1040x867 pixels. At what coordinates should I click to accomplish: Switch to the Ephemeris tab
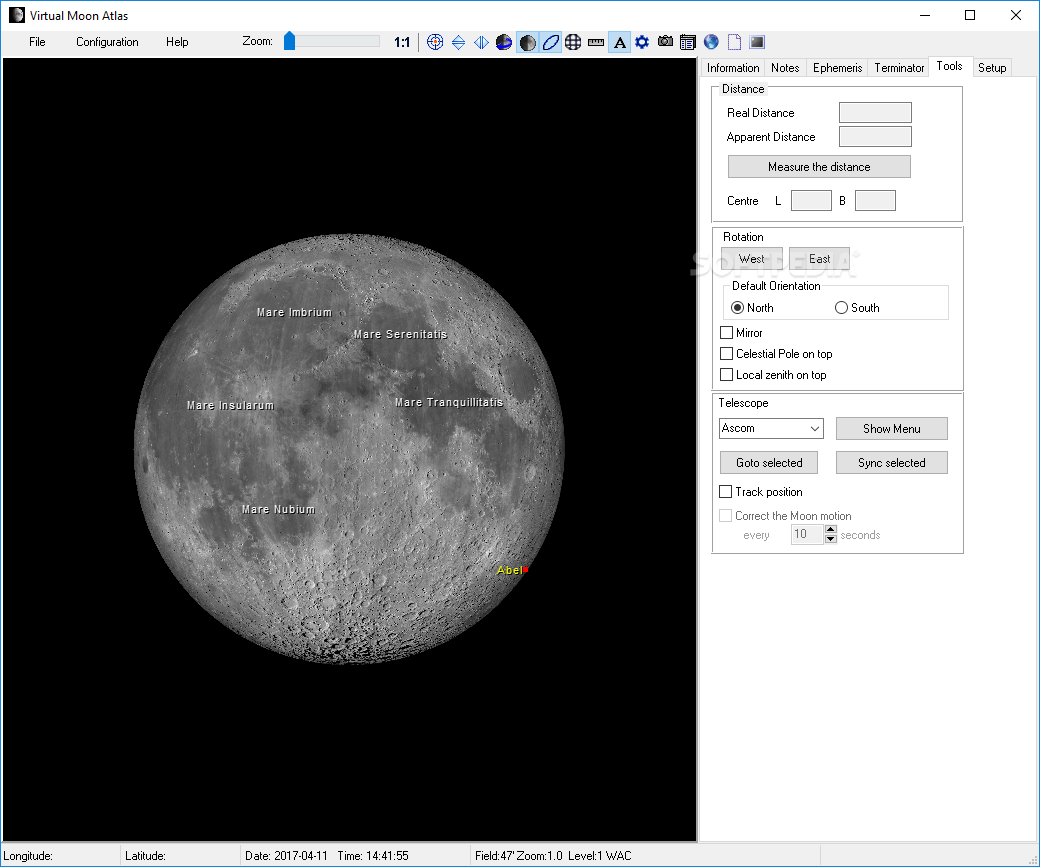click(838, 68)
